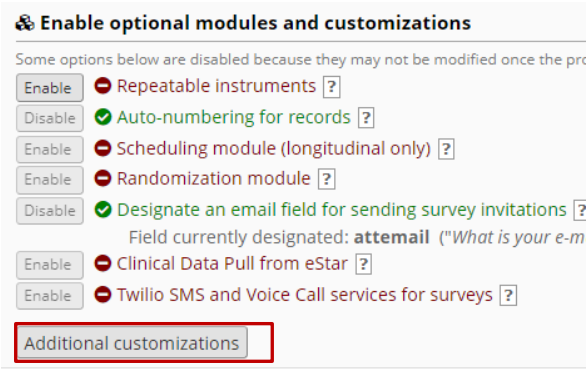Open Additional customizations
The height and width of the screenshot is (371, 588).
pos(132,343)
